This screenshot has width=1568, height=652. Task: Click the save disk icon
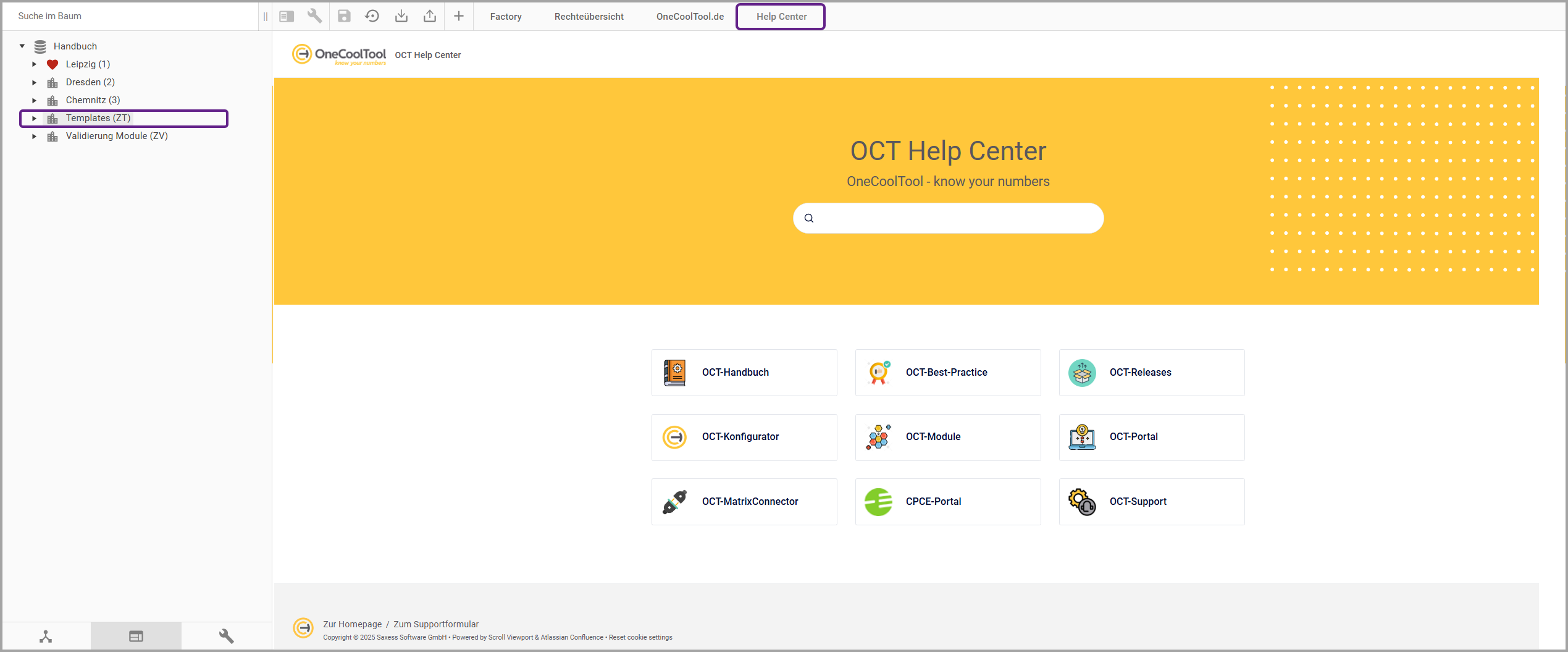pyautogui.click(x=344, y=16)
